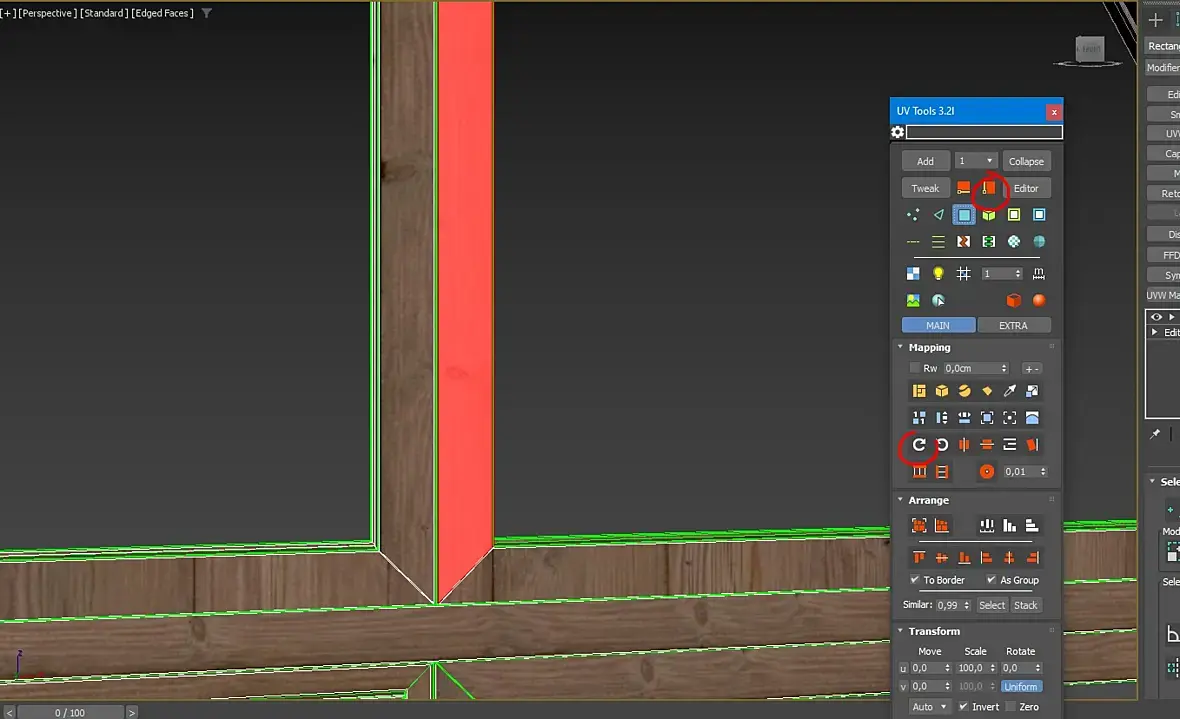The width and height of the screenshot is (1180, 719).
Task: Adjust the Similar 0,99 spinner
Action: [967, 605]
